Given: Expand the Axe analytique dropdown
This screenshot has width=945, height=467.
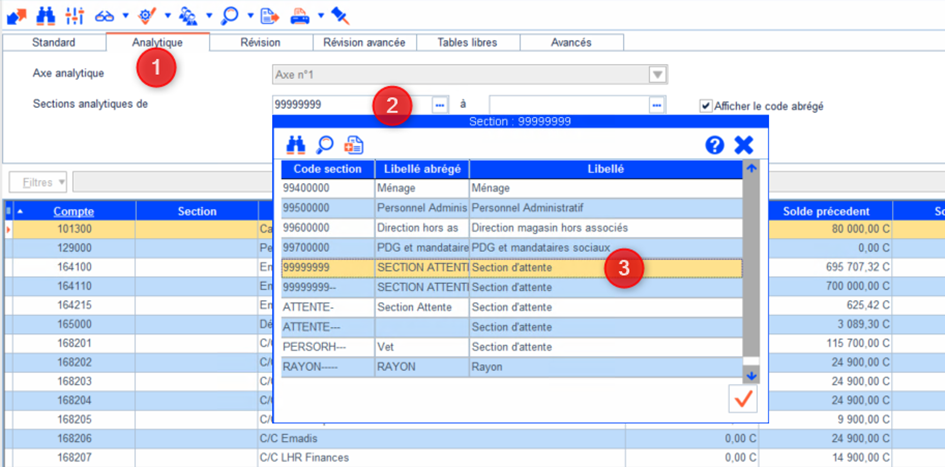Looking at the screenshot, I should pos(657,74).
